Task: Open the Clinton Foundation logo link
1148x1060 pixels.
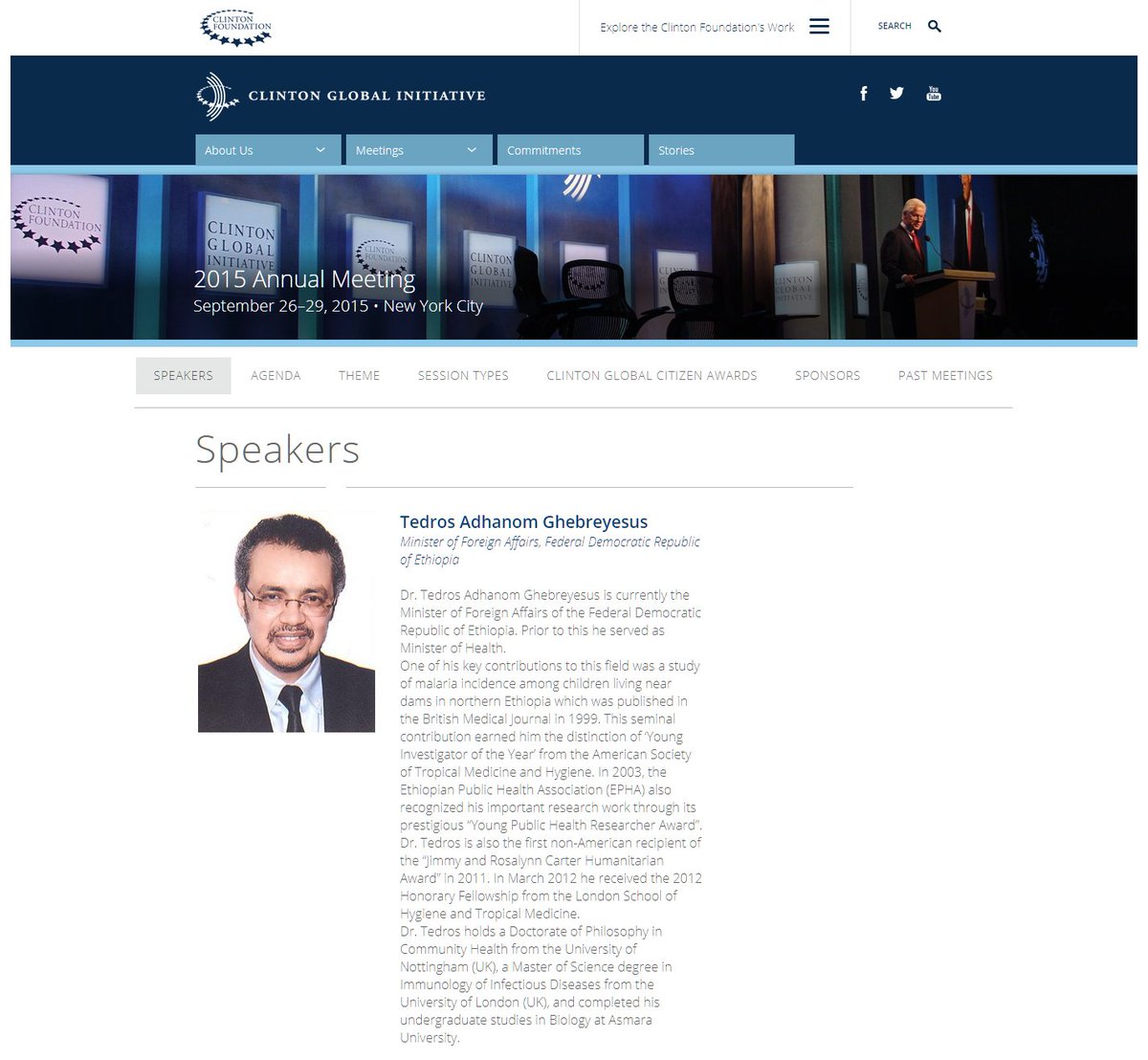Action: (x=236, y=28)
